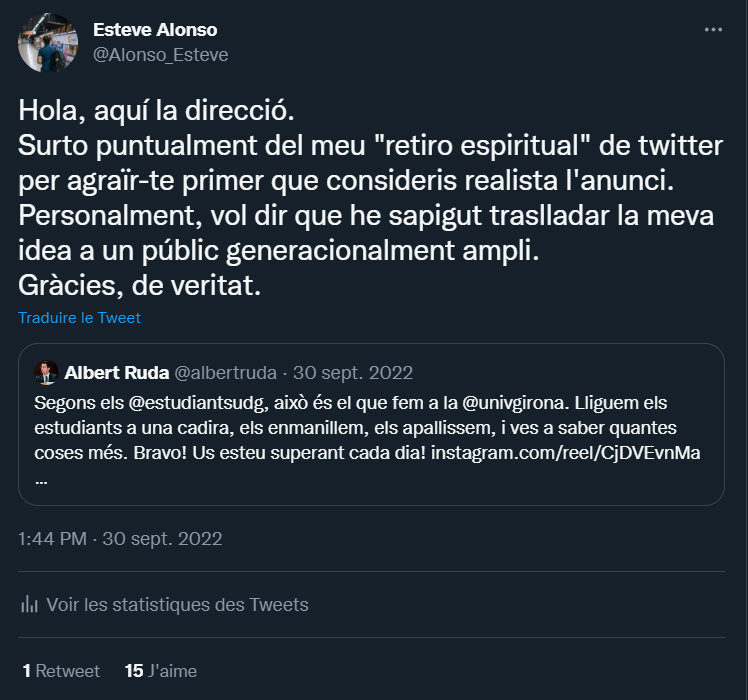Click the @Alonso_Esteve handle

tap(160, 55)
